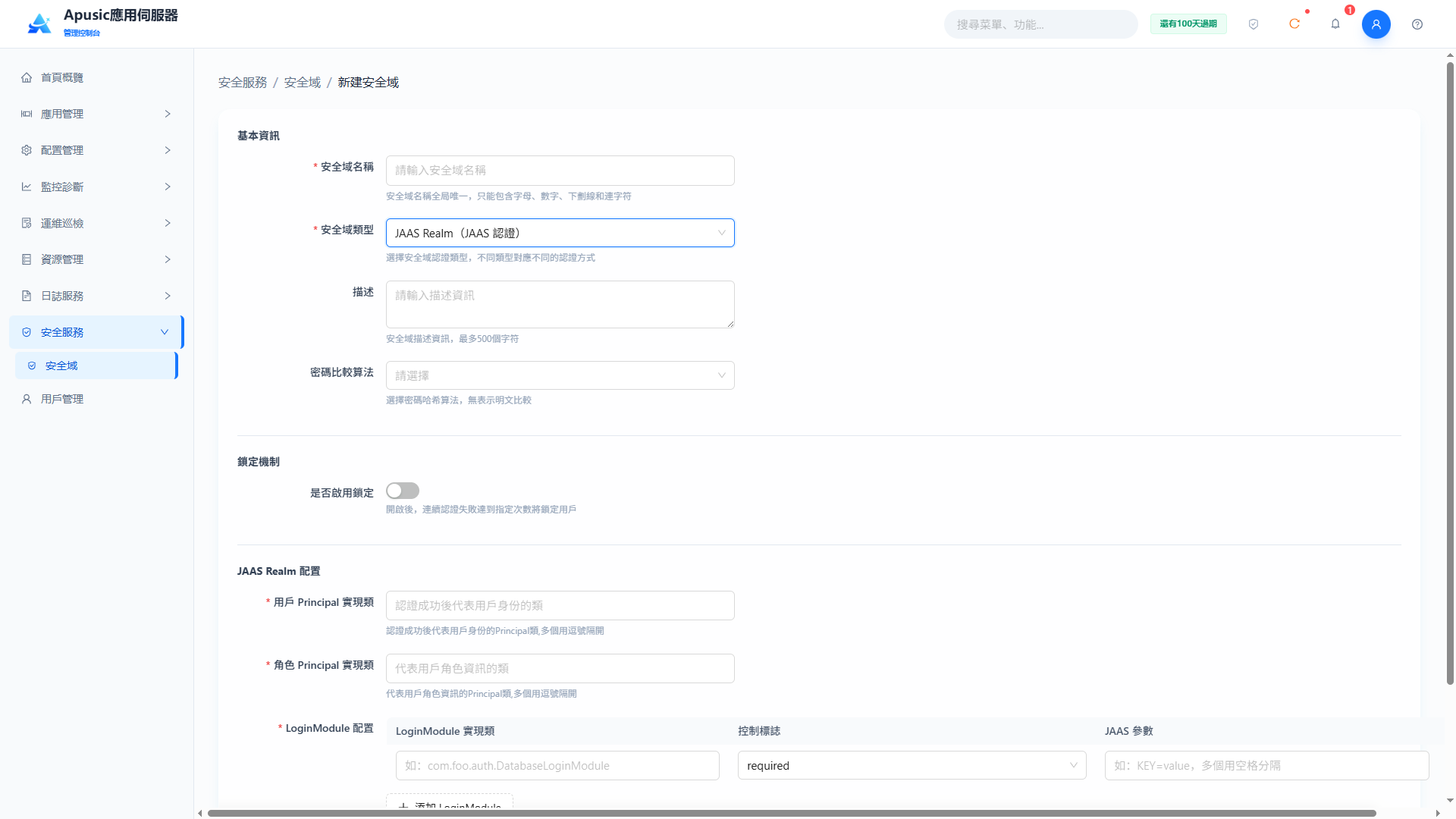Click the 應用管理 sidebar icon
This screenshot has width=1456, height=819.
27,114
